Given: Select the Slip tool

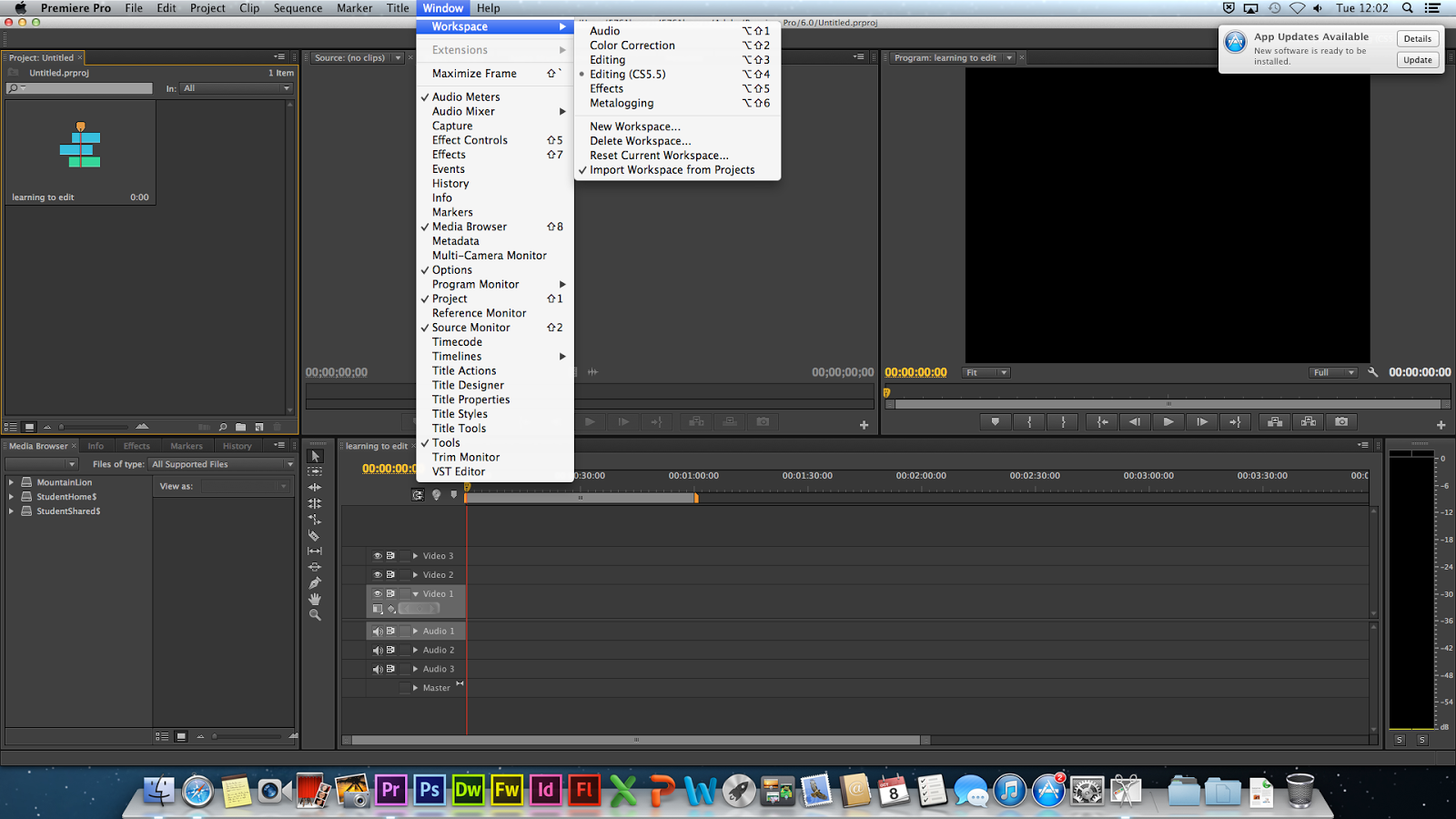Looking at the screenshot, I should [x=315, y=551].
